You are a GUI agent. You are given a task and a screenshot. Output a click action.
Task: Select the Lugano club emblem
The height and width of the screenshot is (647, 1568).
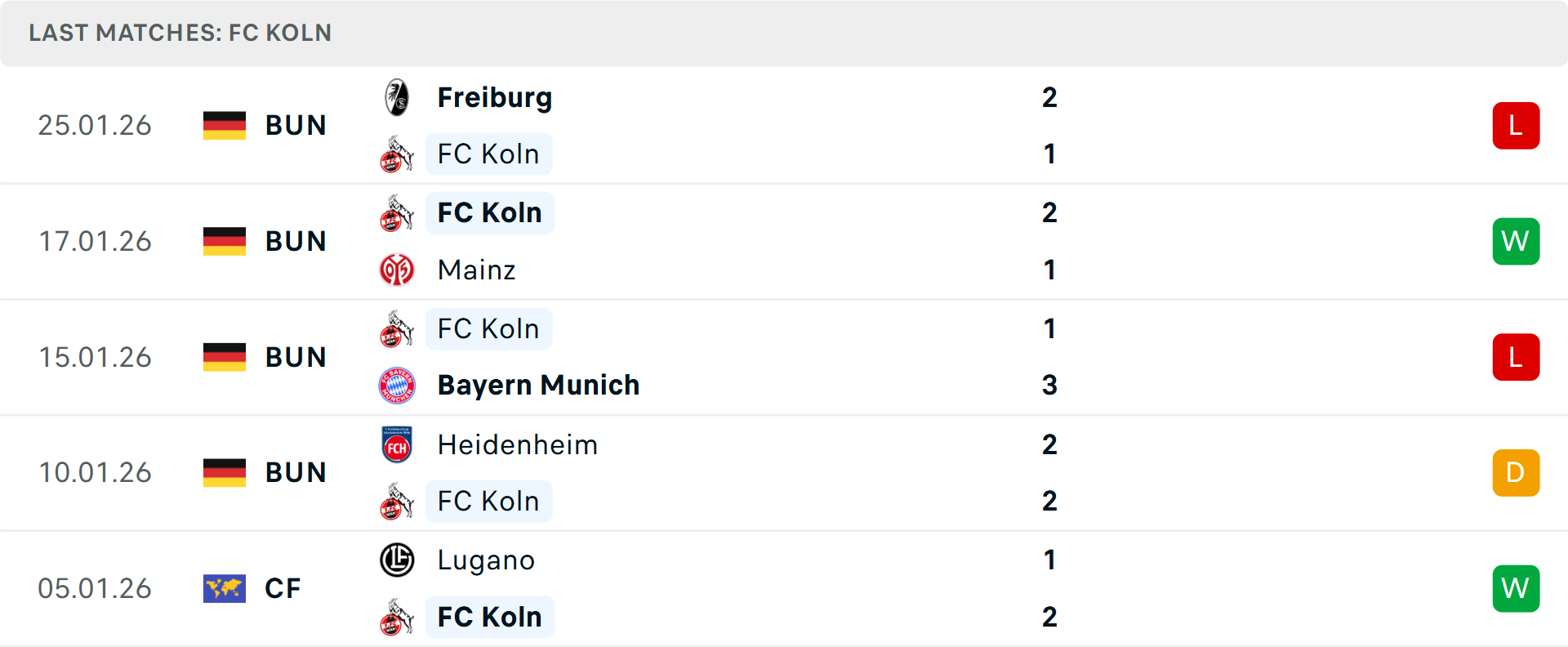(x=398, y=560)
